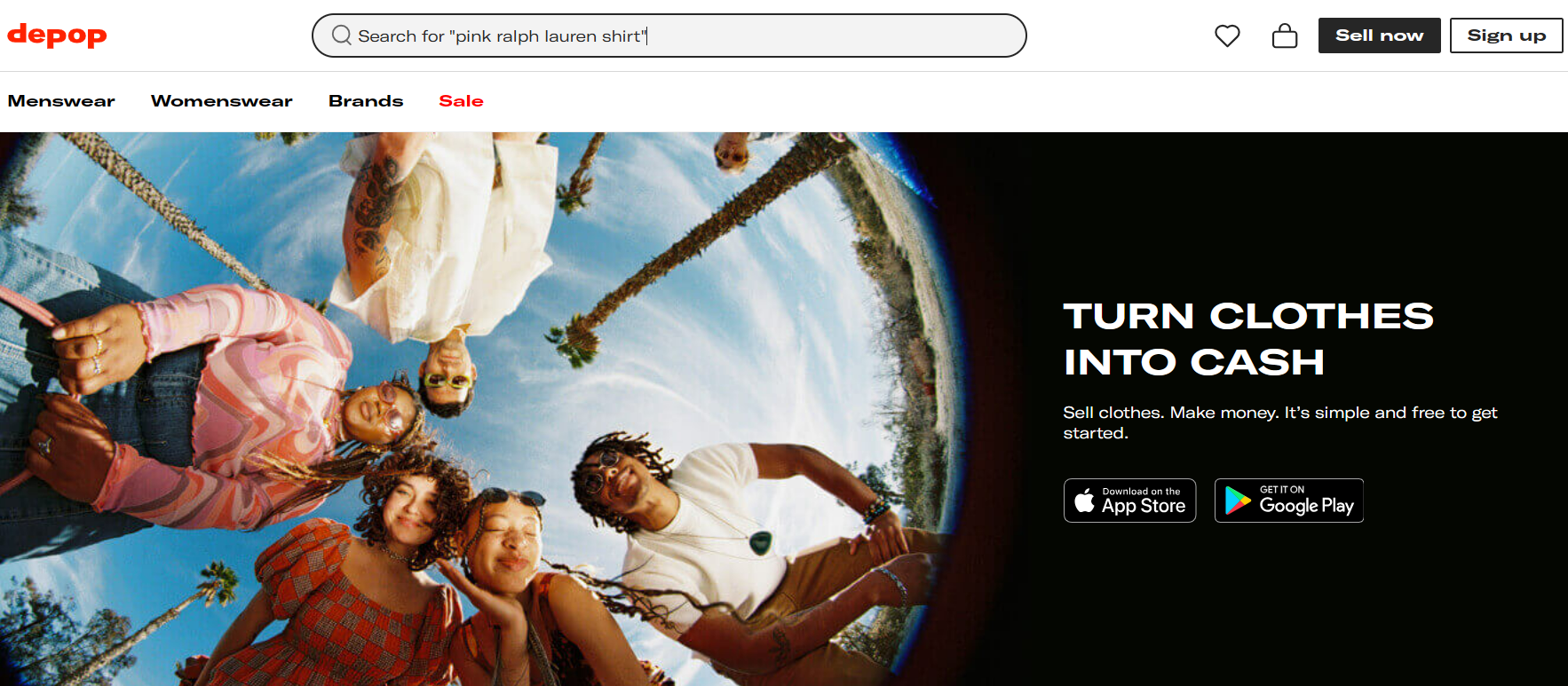Open the shopping bag icon

[x=1285, y=35]
